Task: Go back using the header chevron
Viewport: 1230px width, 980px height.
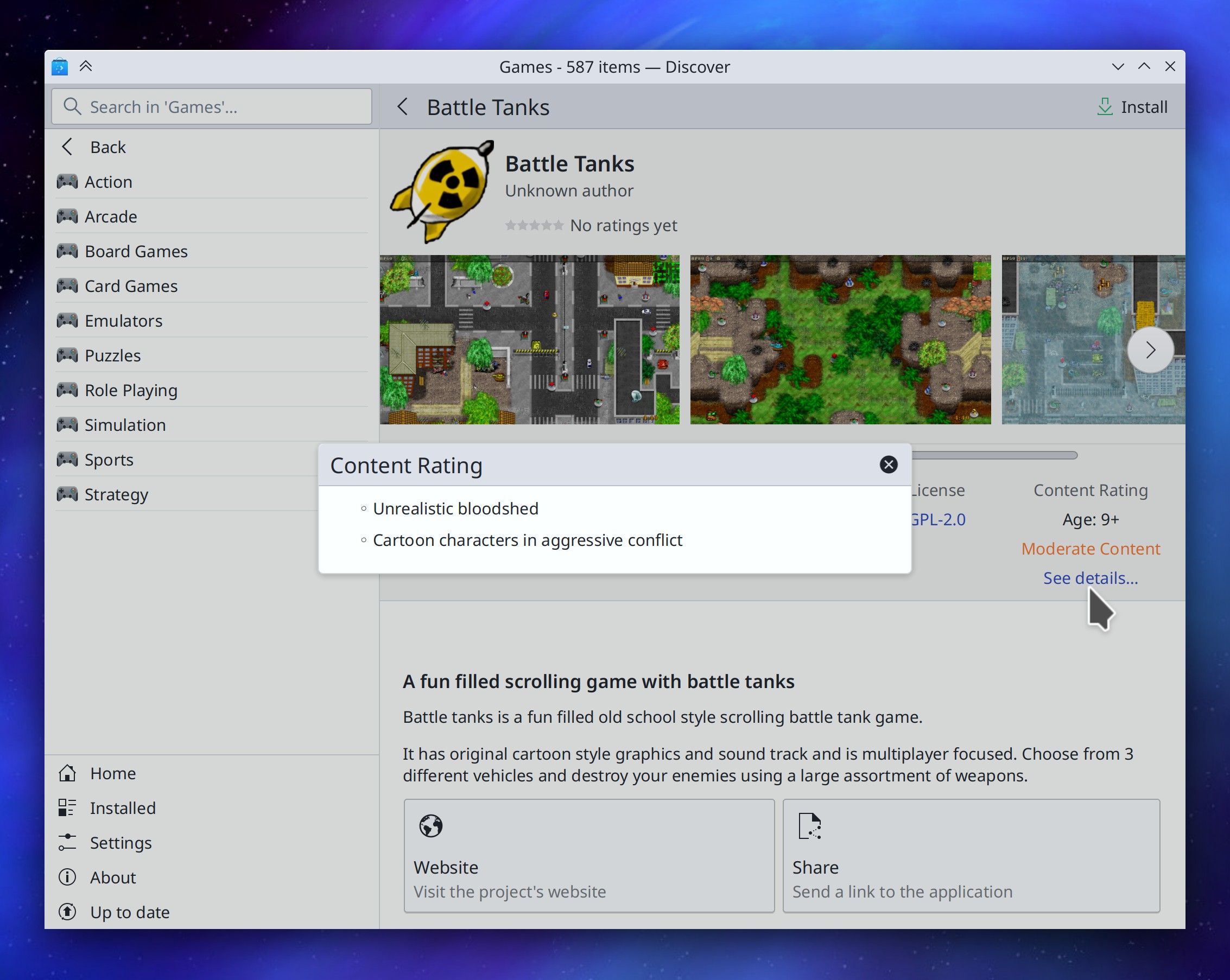Action: (403, 107)
